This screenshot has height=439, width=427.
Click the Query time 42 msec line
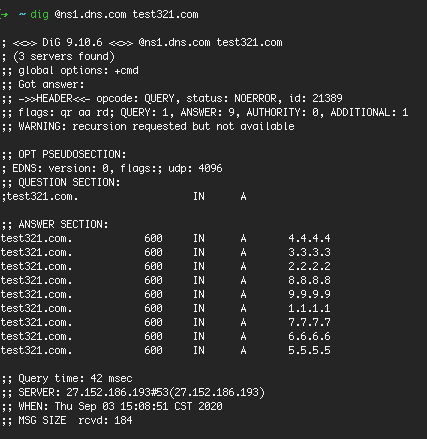pos(67,378)
